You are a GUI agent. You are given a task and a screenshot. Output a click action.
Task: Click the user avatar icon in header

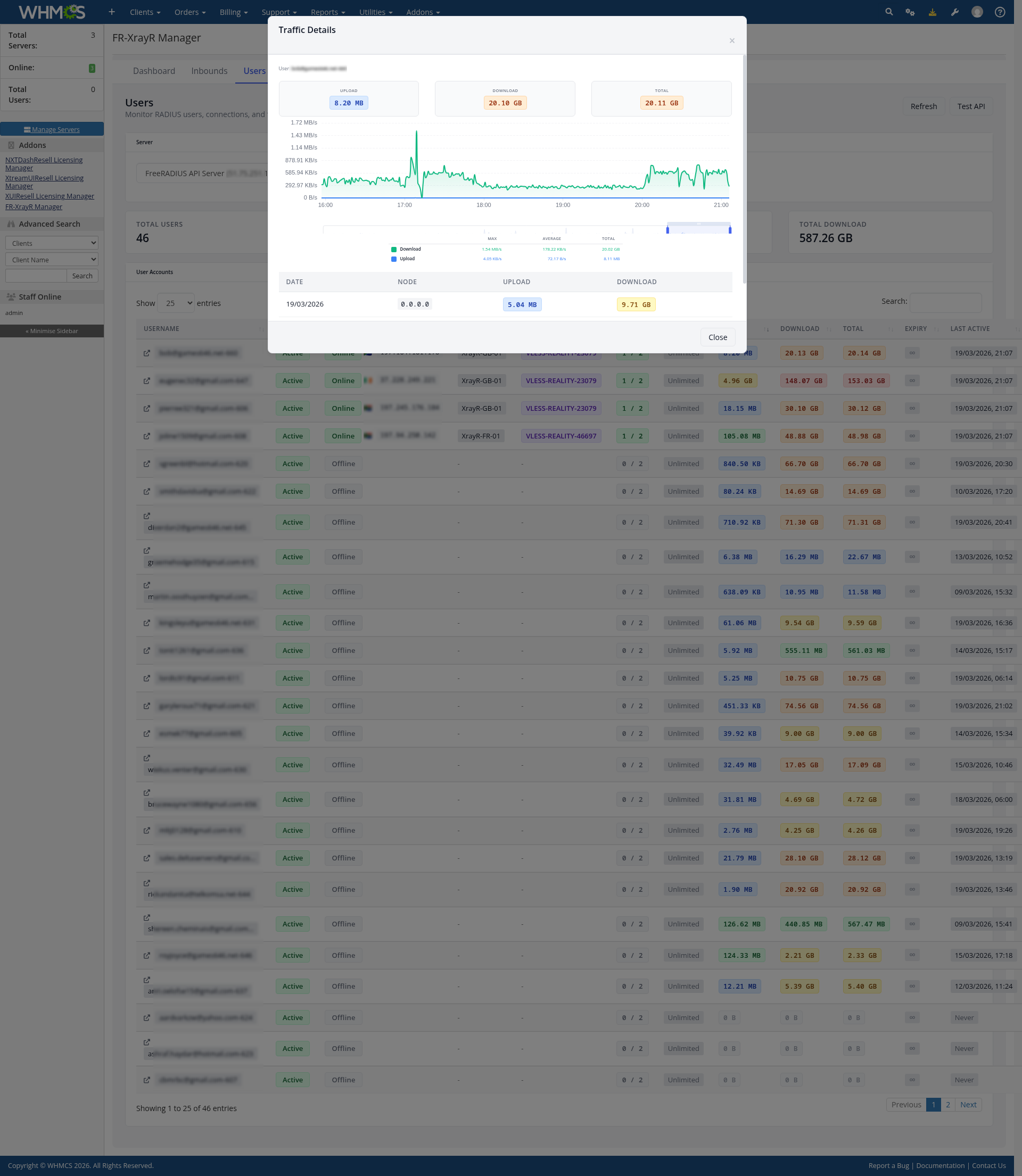coord(977,12)
